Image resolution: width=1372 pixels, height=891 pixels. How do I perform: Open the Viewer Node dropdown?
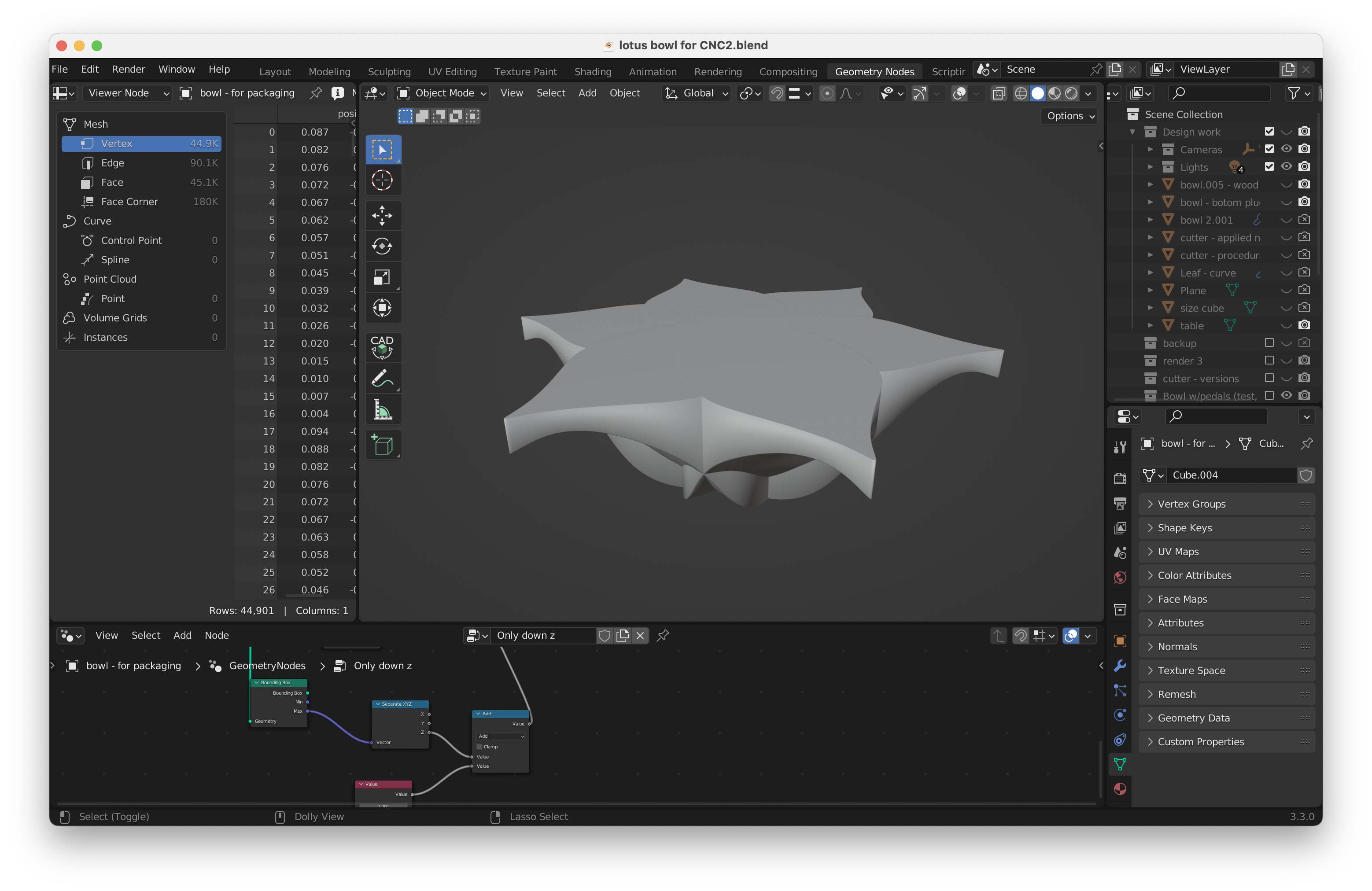click(x=127, y=93)
